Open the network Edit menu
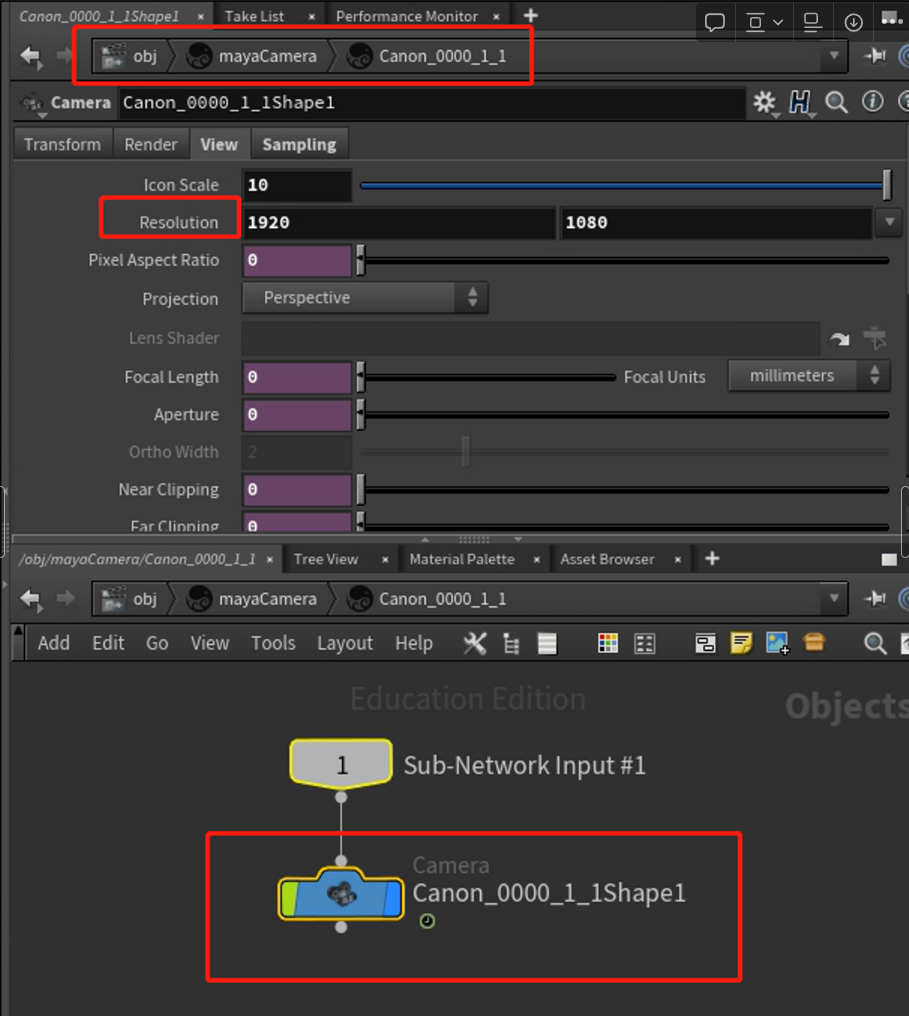 [x=108, y=643]
